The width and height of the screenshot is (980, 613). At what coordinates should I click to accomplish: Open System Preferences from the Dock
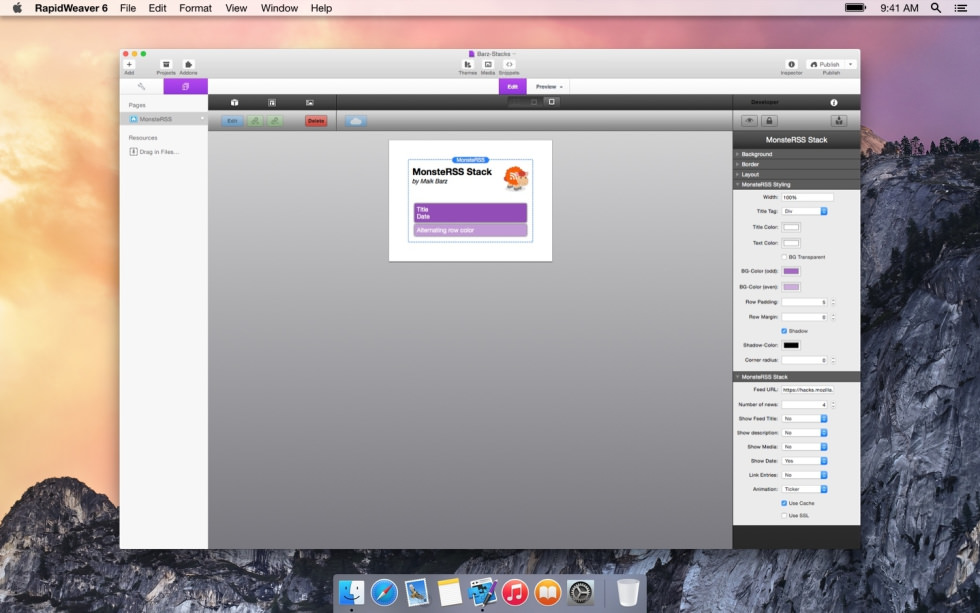pyautogui.click(x=580, y=592)
